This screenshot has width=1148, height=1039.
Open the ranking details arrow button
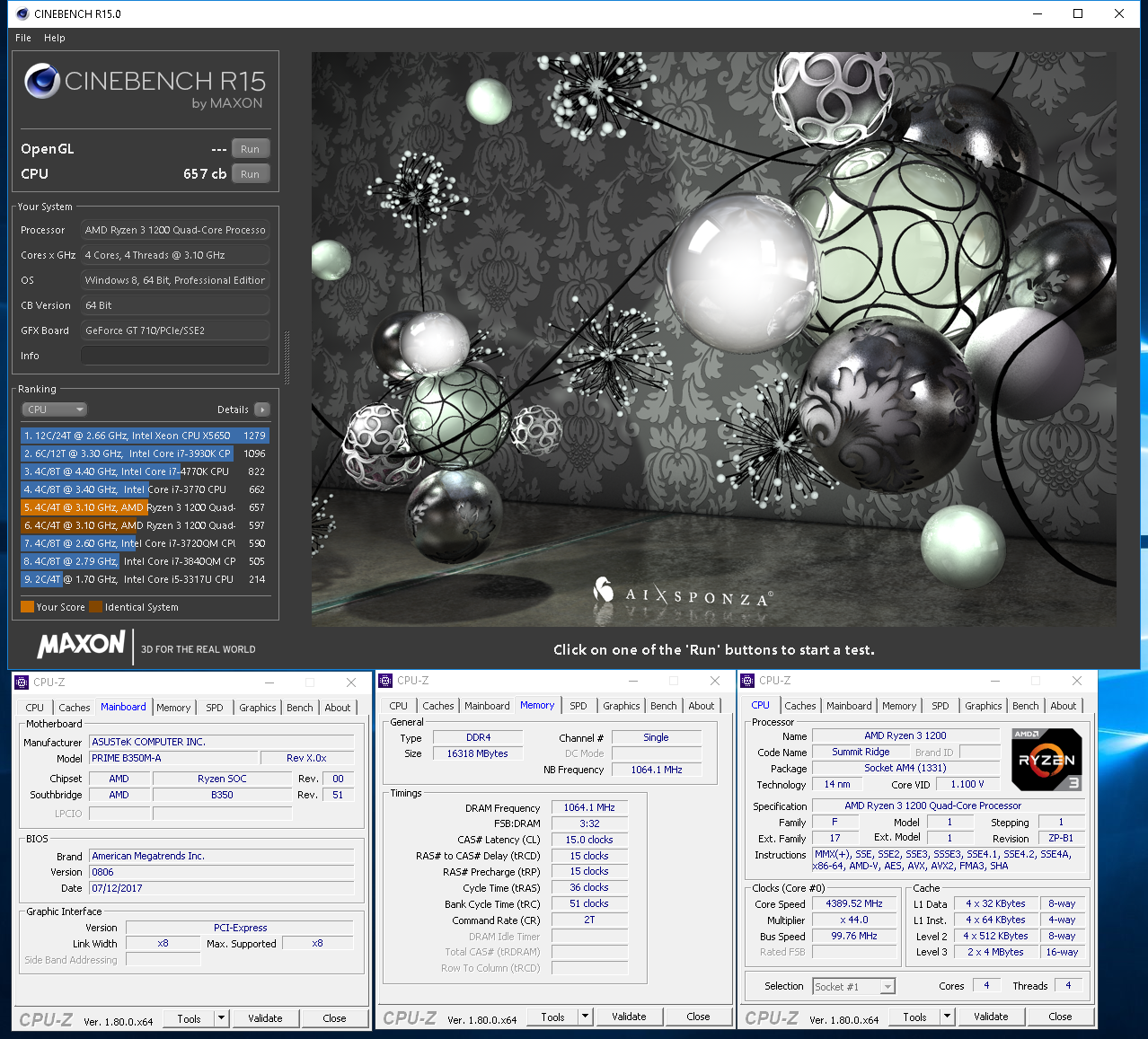point(261,409)
